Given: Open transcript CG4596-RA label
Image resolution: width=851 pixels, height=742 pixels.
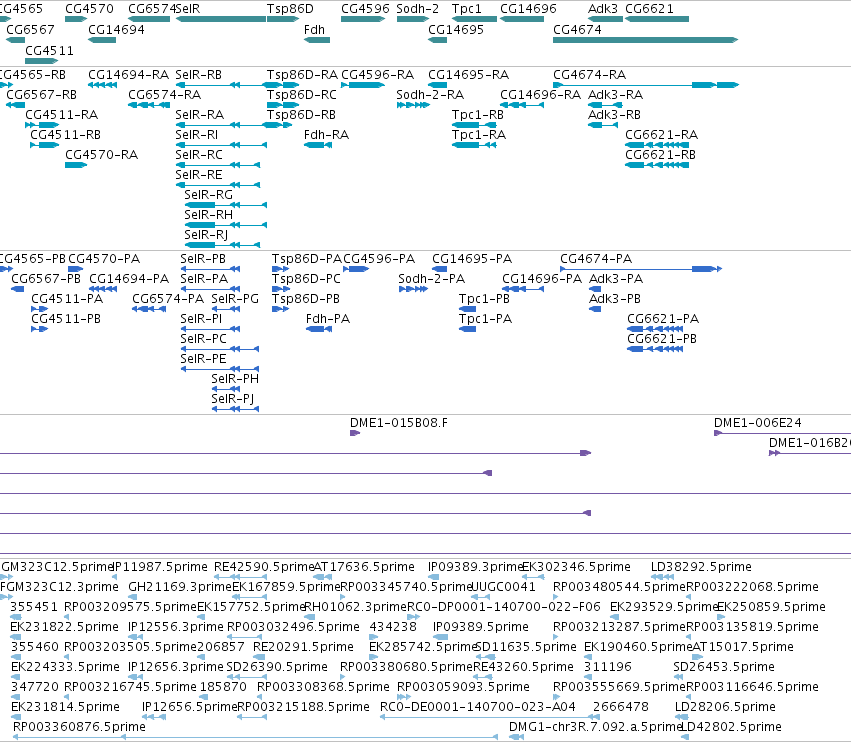Looking at the screenshot, I should 378,74.
